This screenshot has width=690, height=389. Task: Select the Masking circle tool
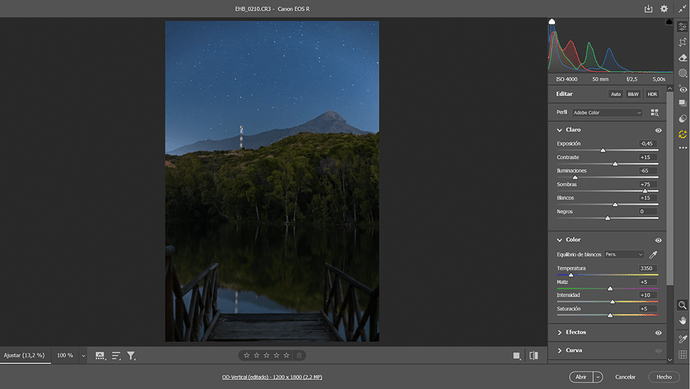coord(683,73)
